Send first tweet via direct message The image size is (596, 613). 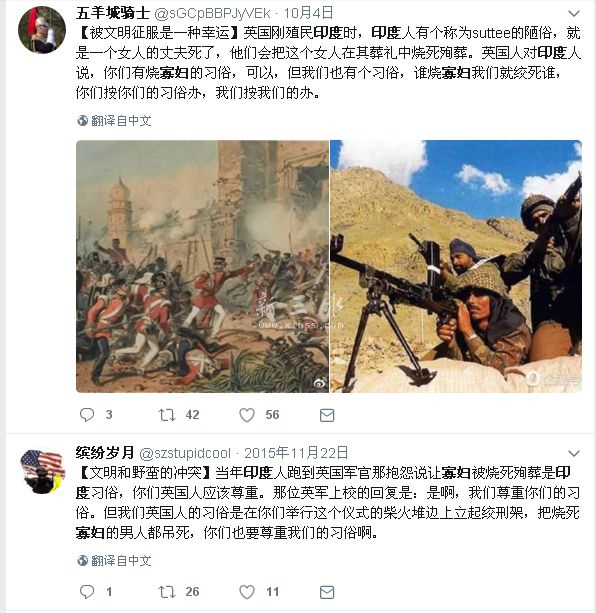pyautogui.click(x=327, y=415)
